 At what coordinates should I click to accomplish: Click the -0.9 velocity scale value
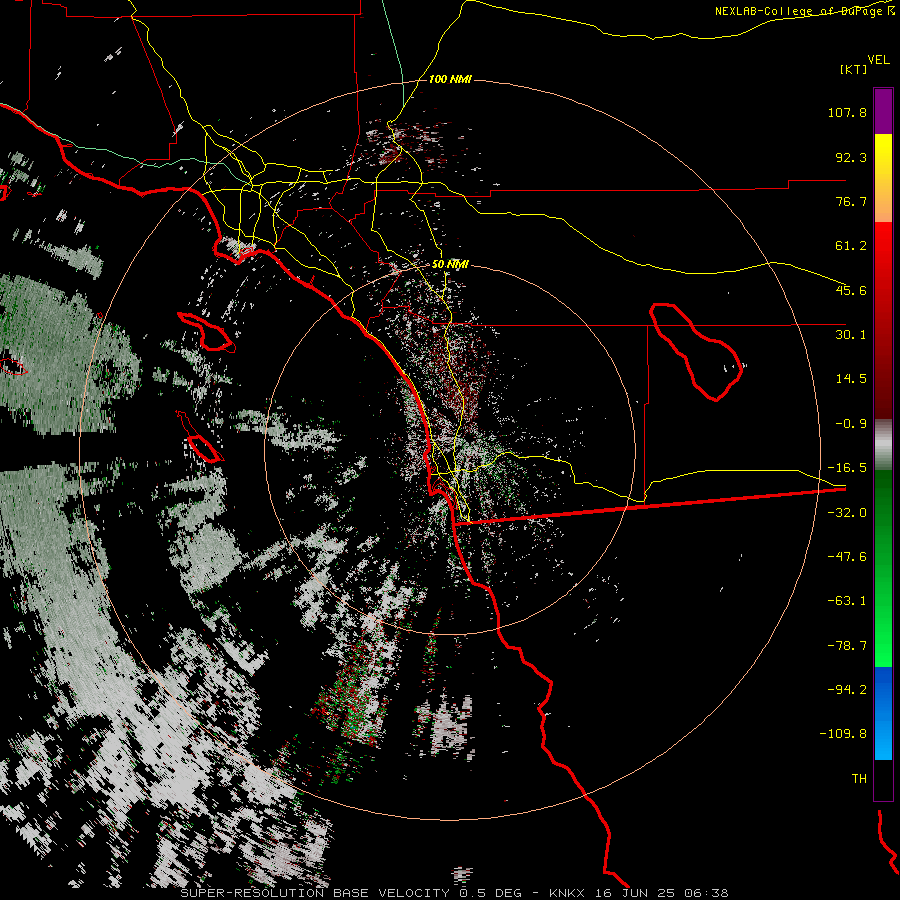coord(851,424)
